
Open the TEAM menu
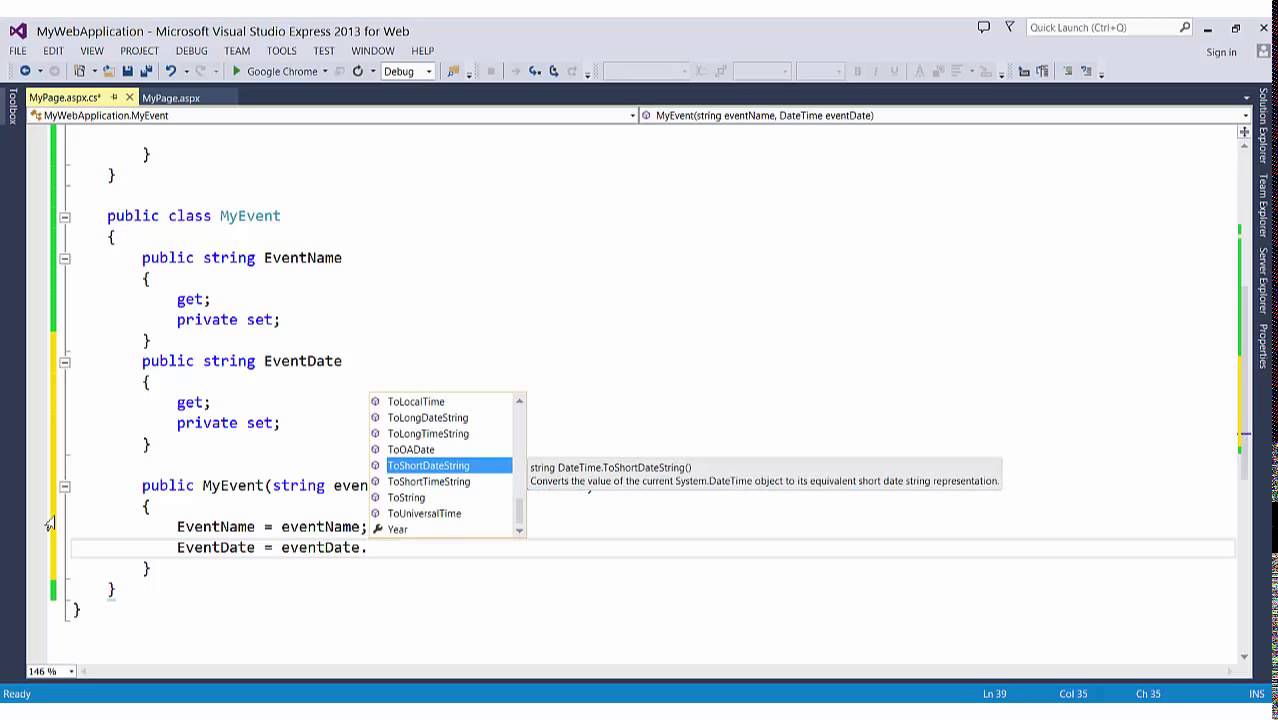[x=237, y=51]
